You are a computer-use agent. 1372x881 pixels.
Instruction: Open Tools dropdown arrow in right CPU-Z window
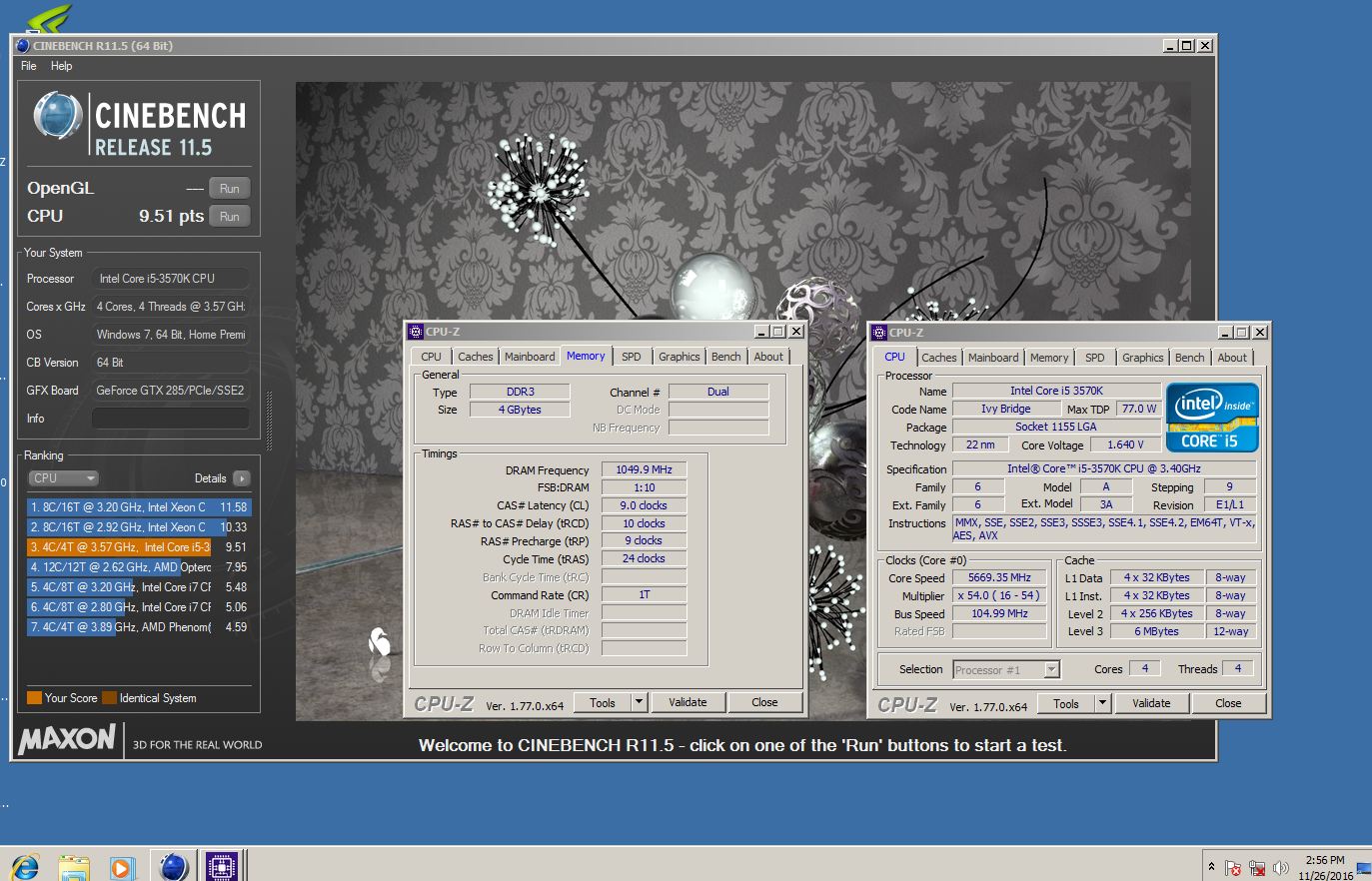click(x=1102, y=703)
